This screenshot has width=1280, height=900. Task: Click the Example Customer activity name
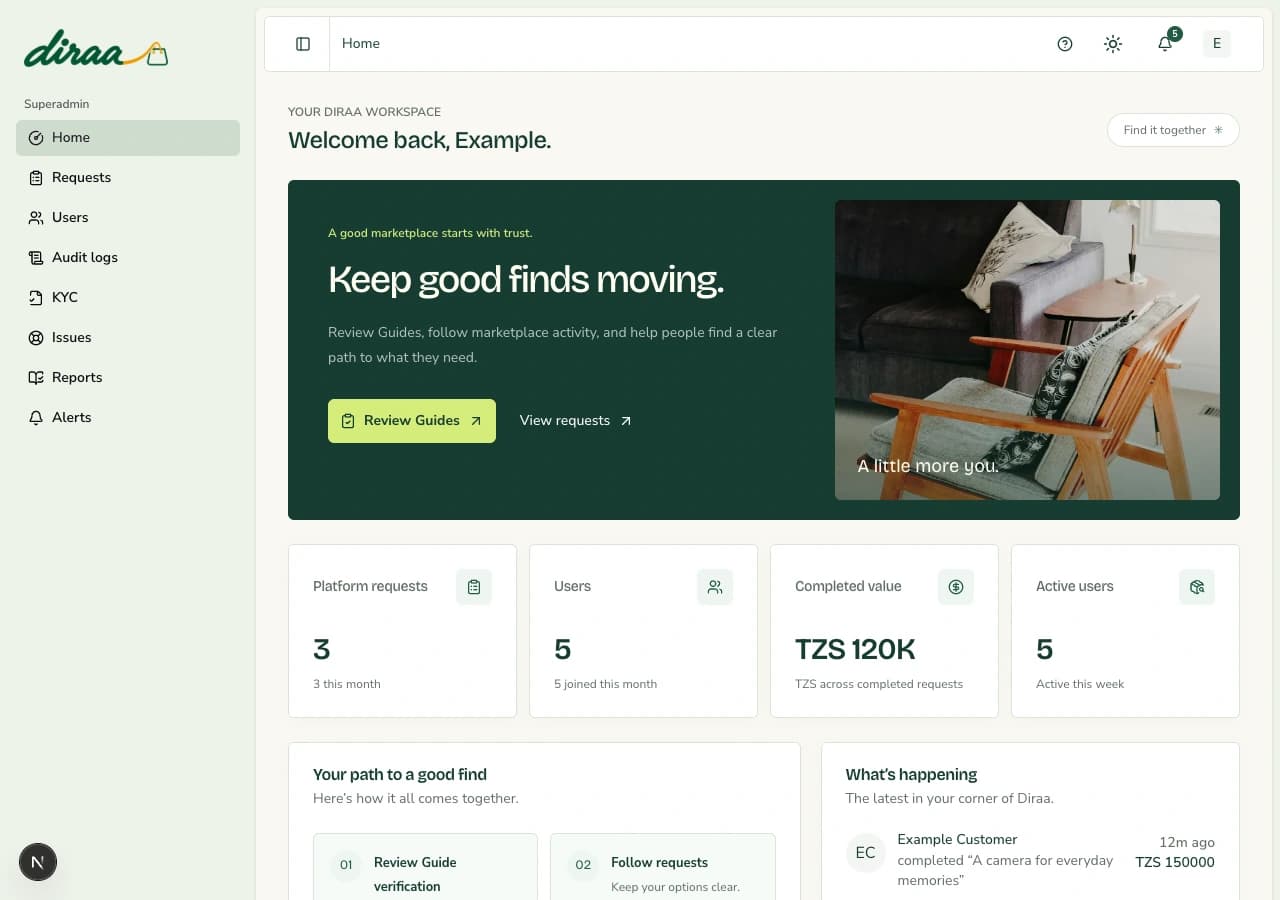pos(957,840)
